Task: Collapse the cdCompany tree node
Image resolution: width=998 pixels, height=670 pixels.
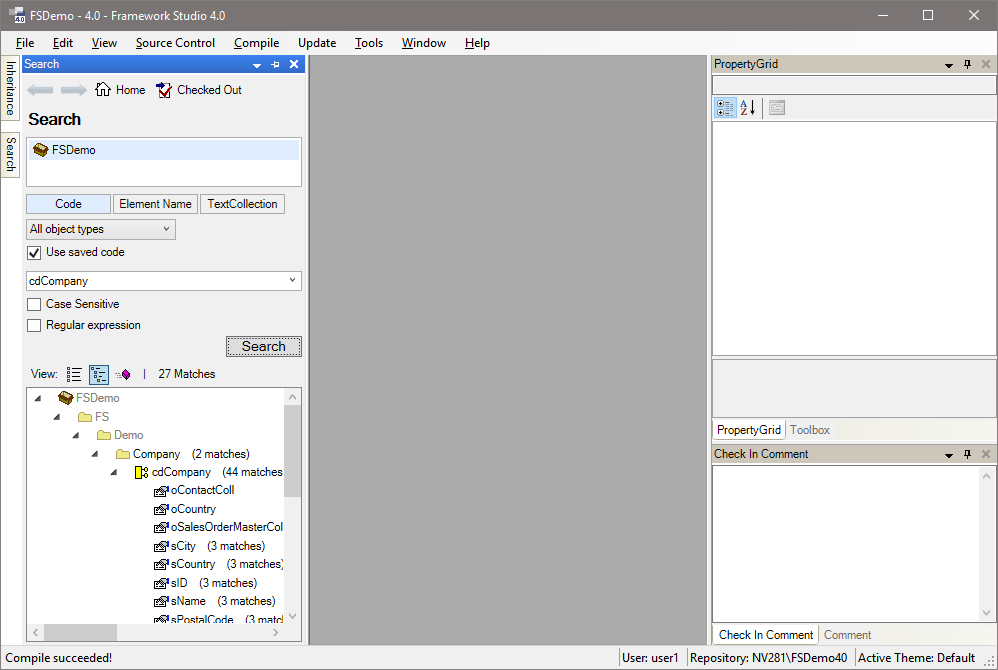Action: tap(114, 472)
